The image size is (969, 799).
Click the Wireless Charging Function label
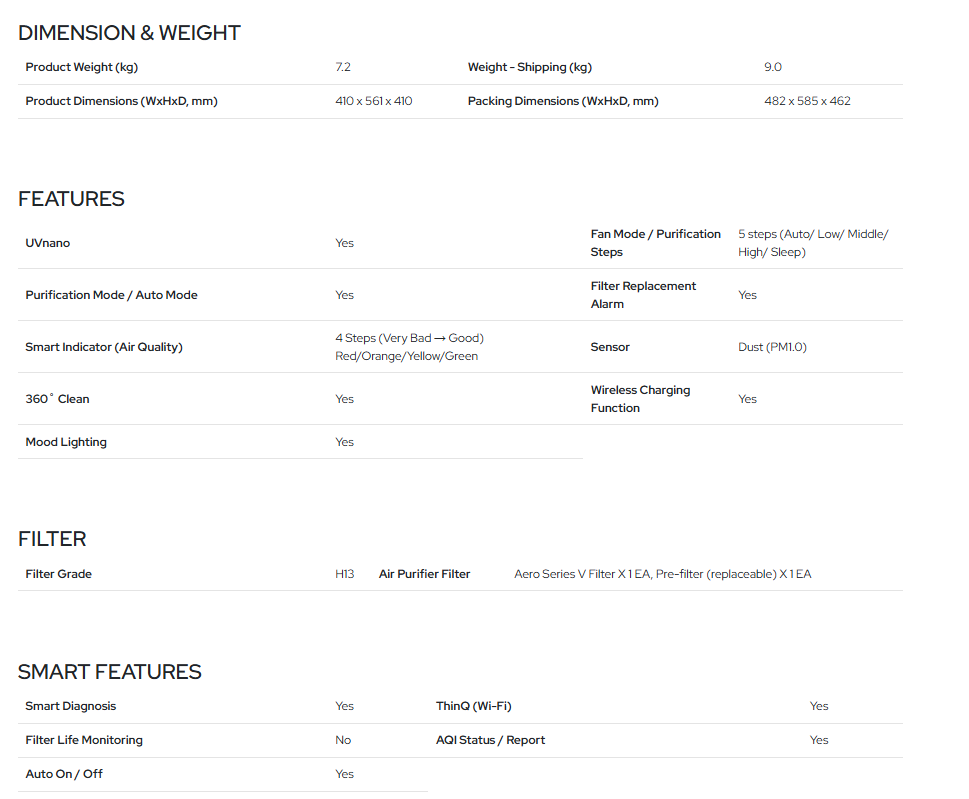(640, 399)
